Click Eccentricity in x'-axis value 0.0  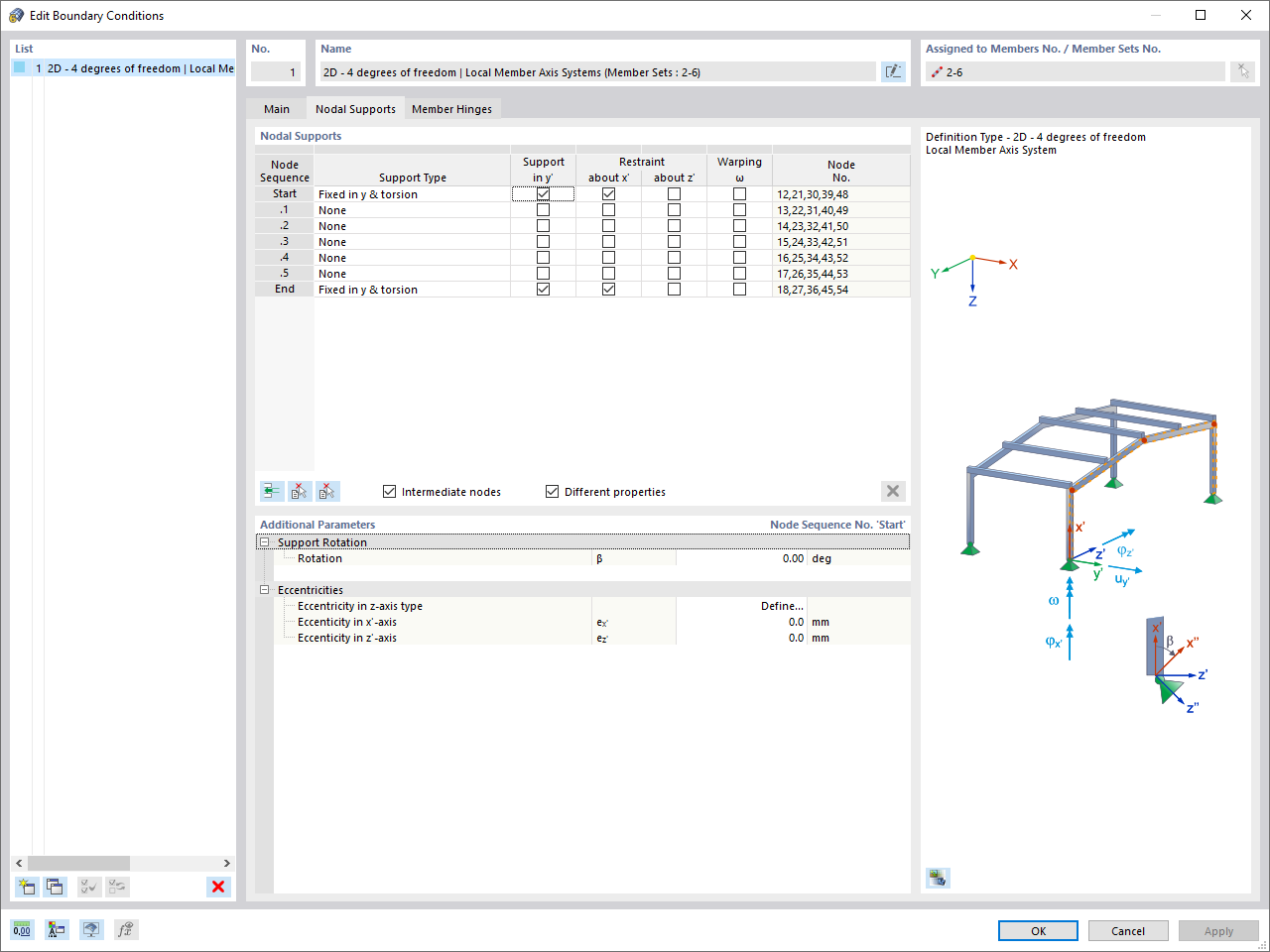tap(741, 622)
